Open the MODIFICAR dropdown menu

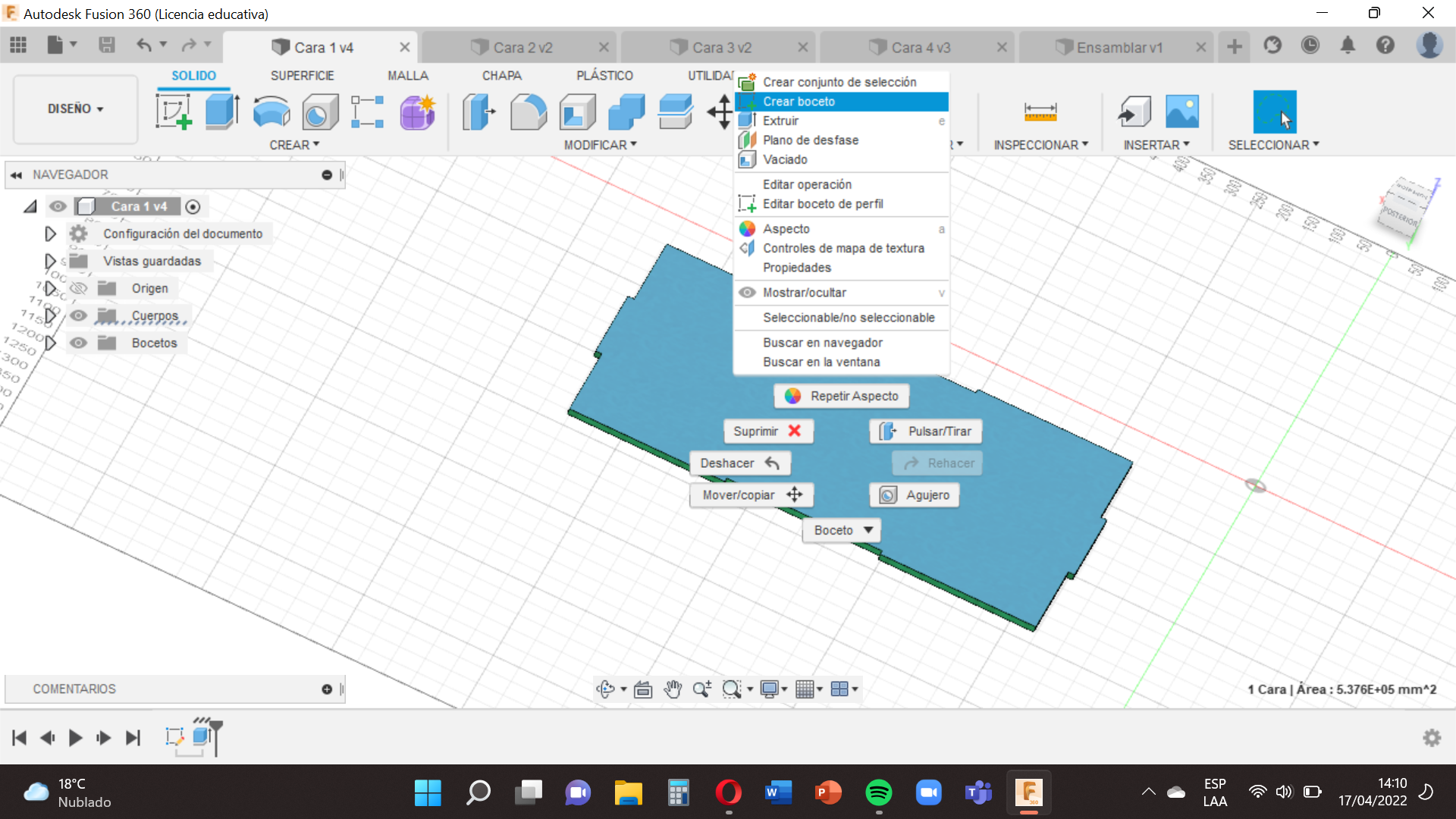pyautogui.click(x=600, y=144)
